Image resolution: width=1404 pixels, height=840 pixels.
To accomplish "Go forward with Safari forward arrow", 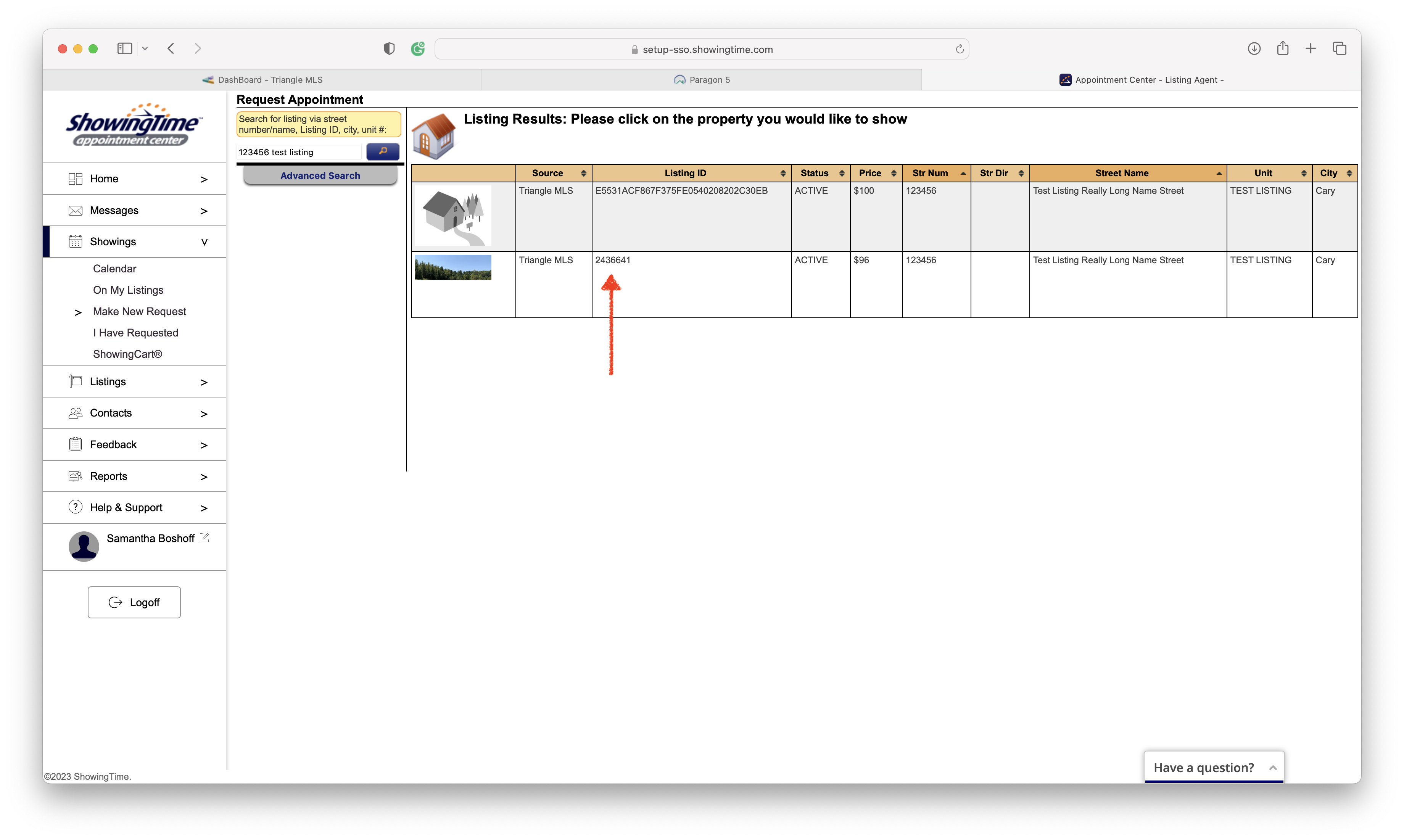I will pos(198,49).
